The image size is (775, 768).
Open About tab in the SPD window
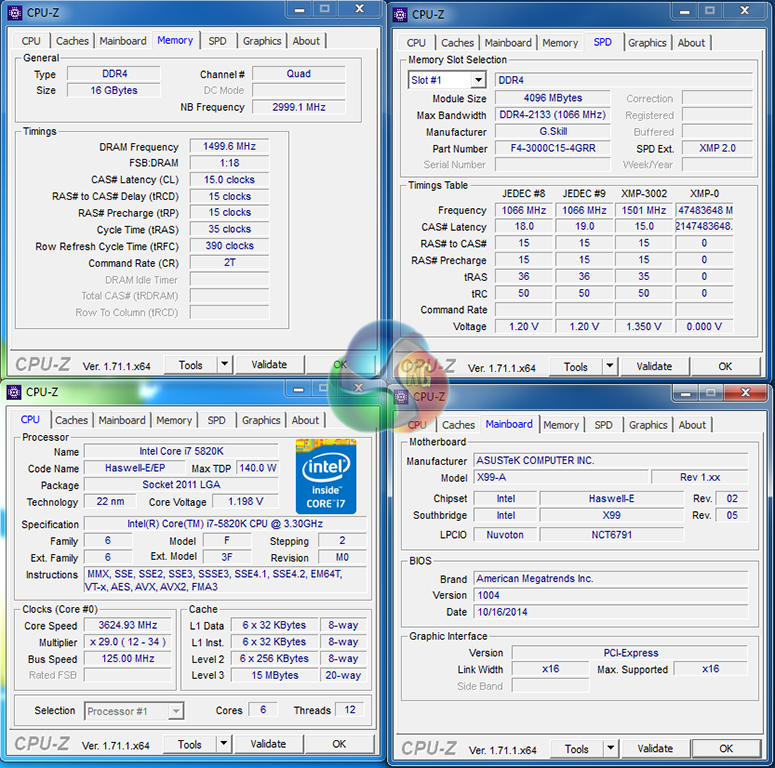coord(691,43)
